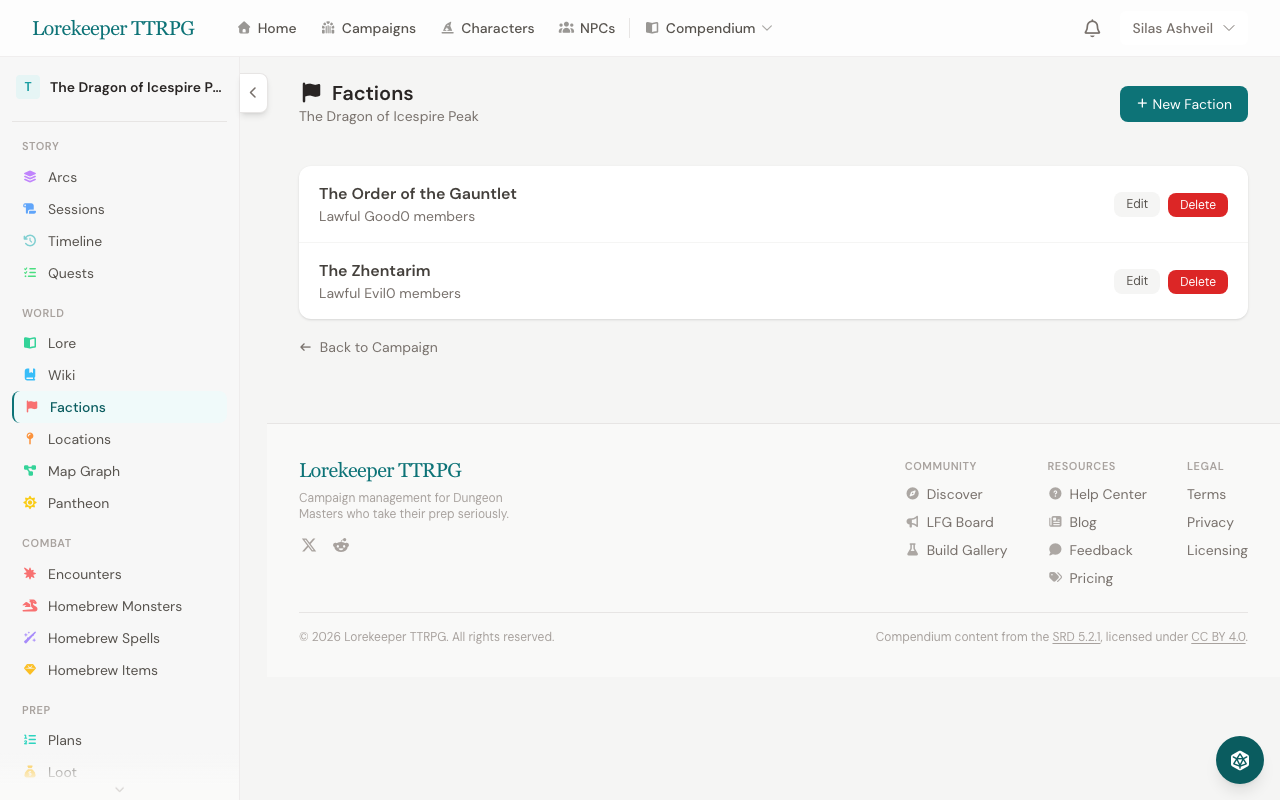Image resolution: width=1280 pixels, height=800 pixels.
Task: Follow the Back to Campaign link
Action: click(x=369, y=347)
